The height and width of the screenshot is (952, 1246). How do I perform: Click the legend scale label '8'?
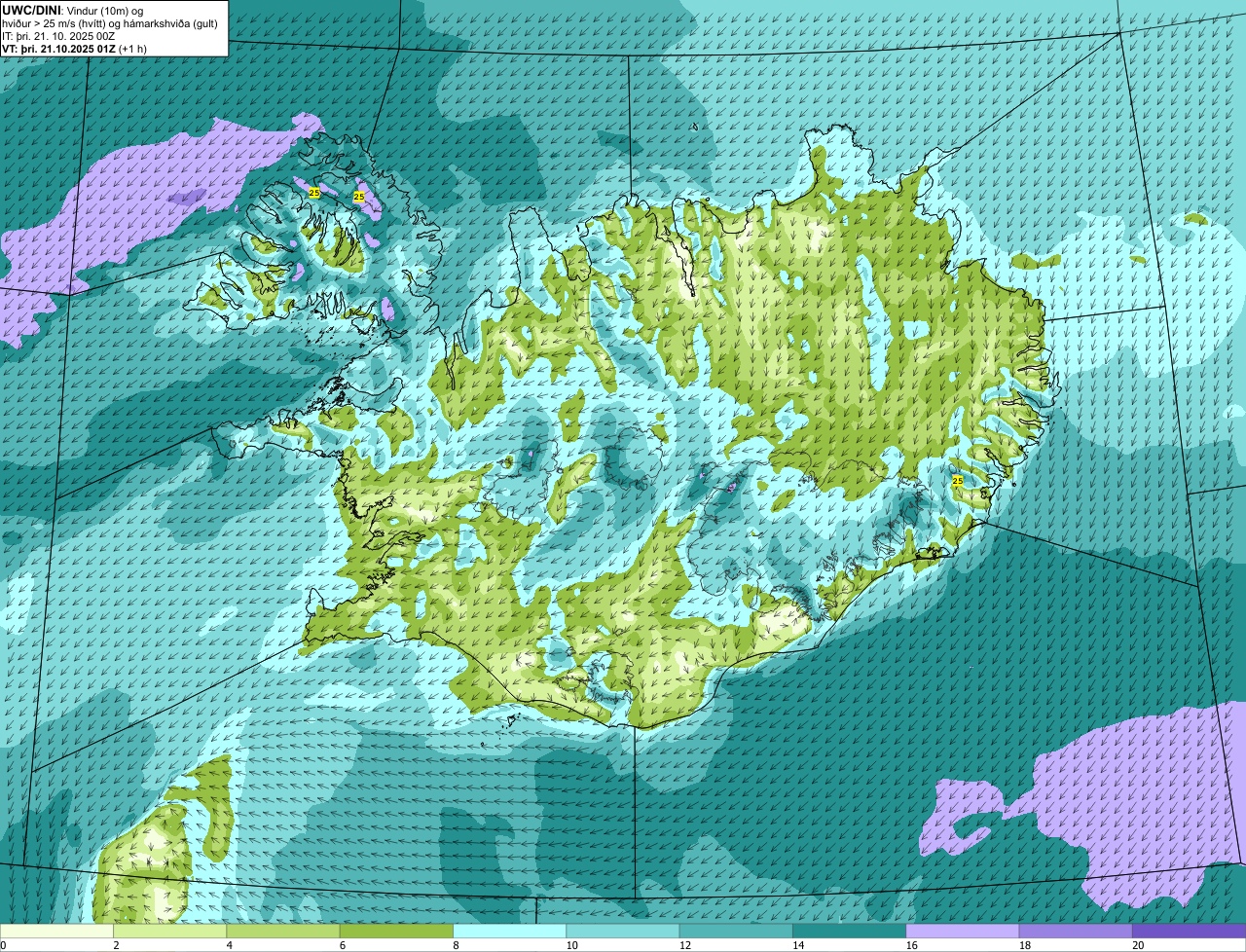tap(456, 945)
